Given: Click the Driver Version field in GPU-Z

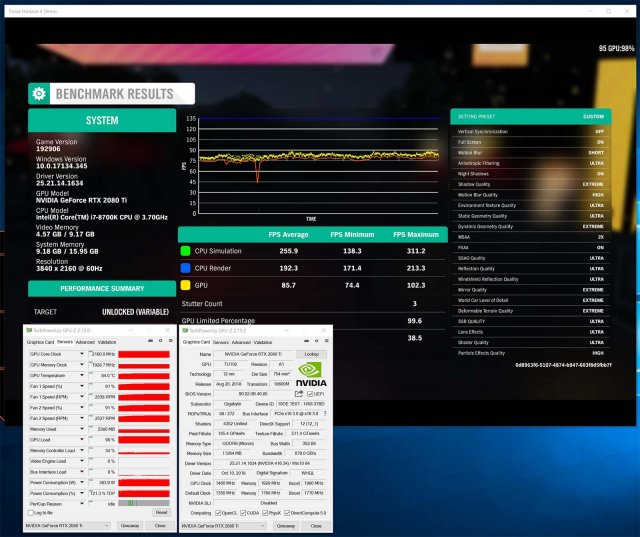Looking at the screenshot, I should pos(270,463).
